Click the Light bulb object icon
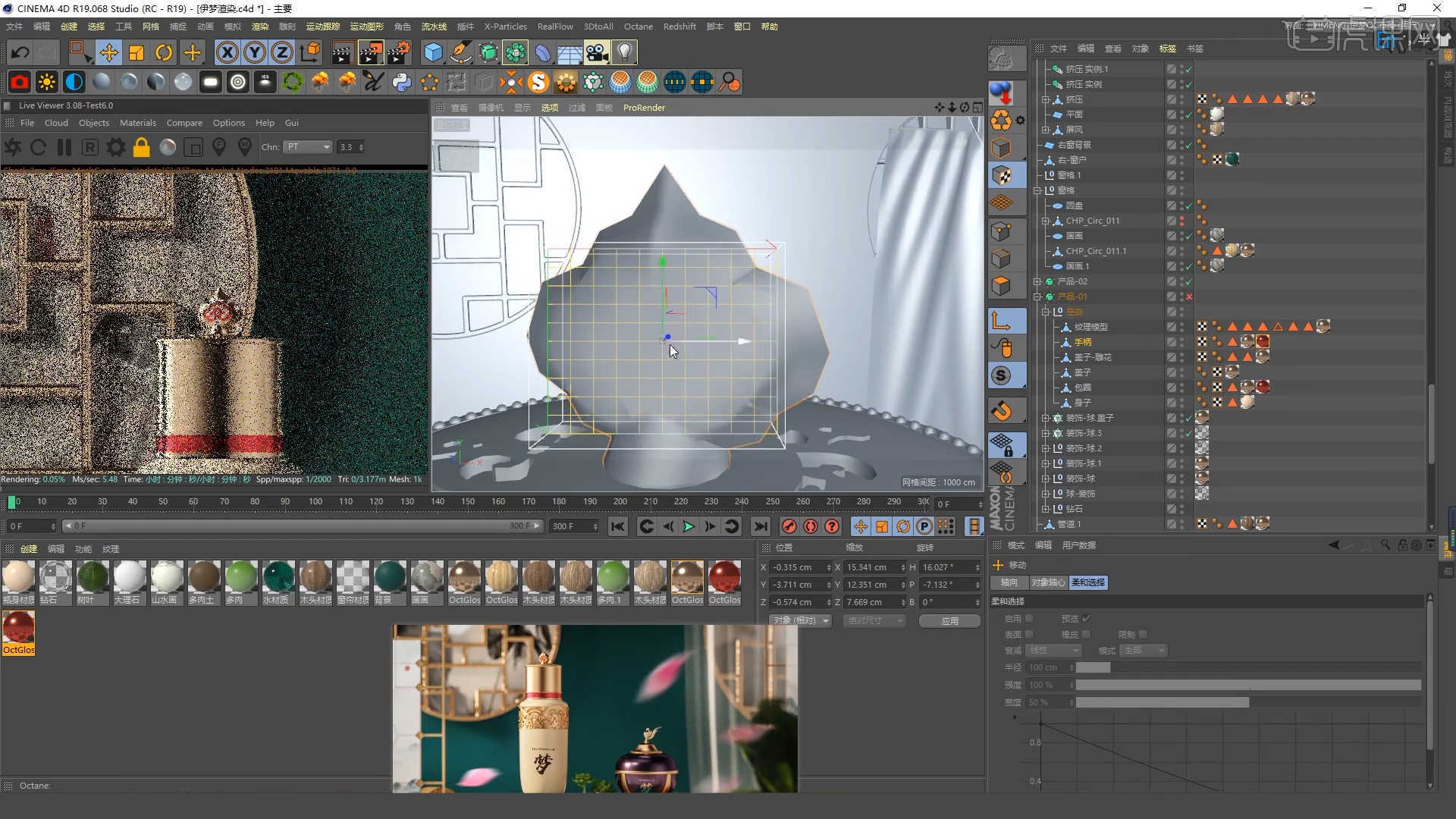Image resolution: width=1456 pixels, height=819 pixels. point(624,52)
